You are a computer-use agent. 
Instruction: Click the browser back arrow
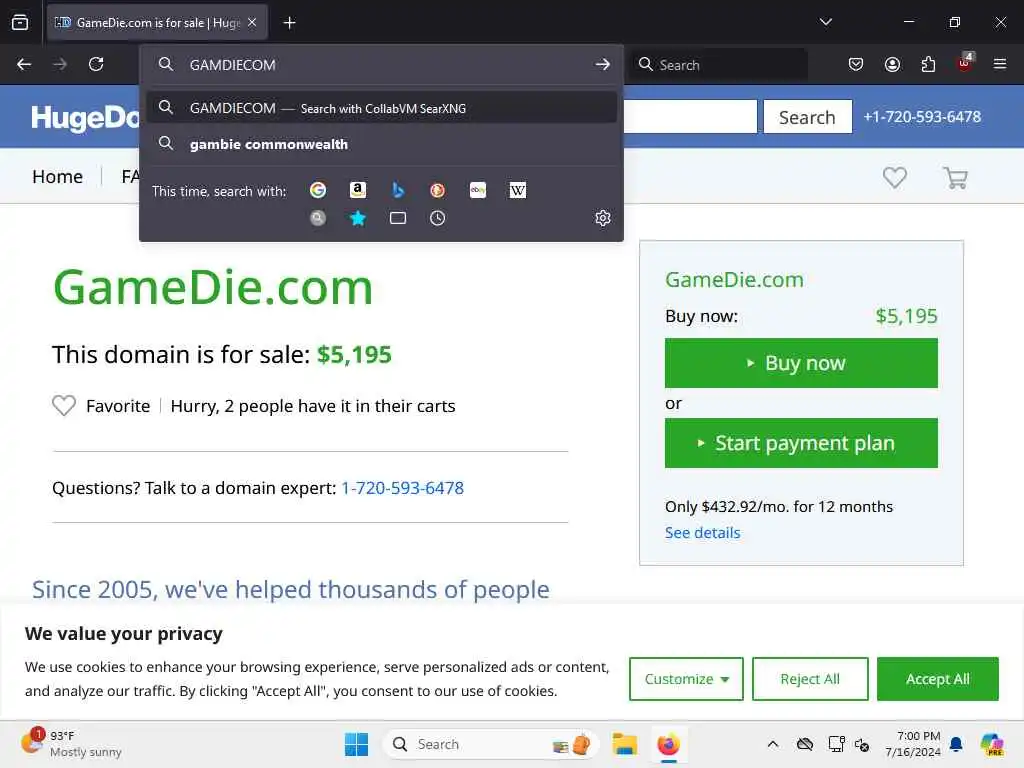coord(24,64)
